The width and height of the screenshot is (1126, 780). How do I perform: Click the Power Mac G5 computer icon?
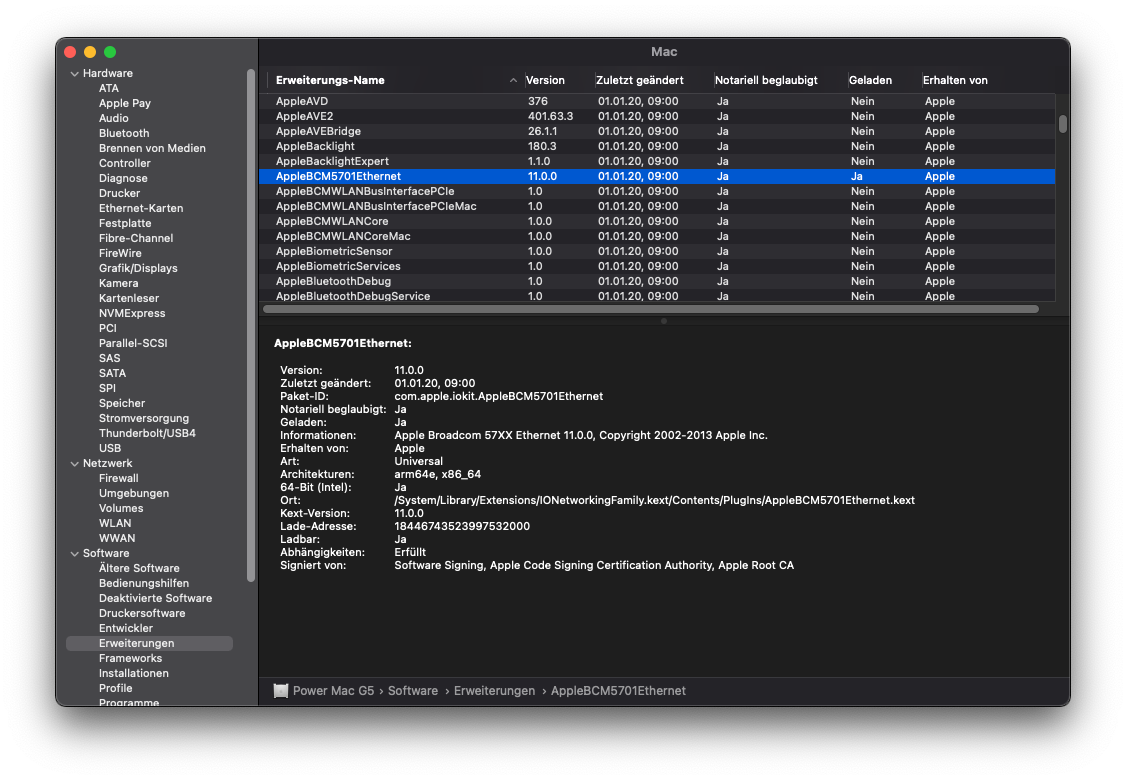(281, 691)
